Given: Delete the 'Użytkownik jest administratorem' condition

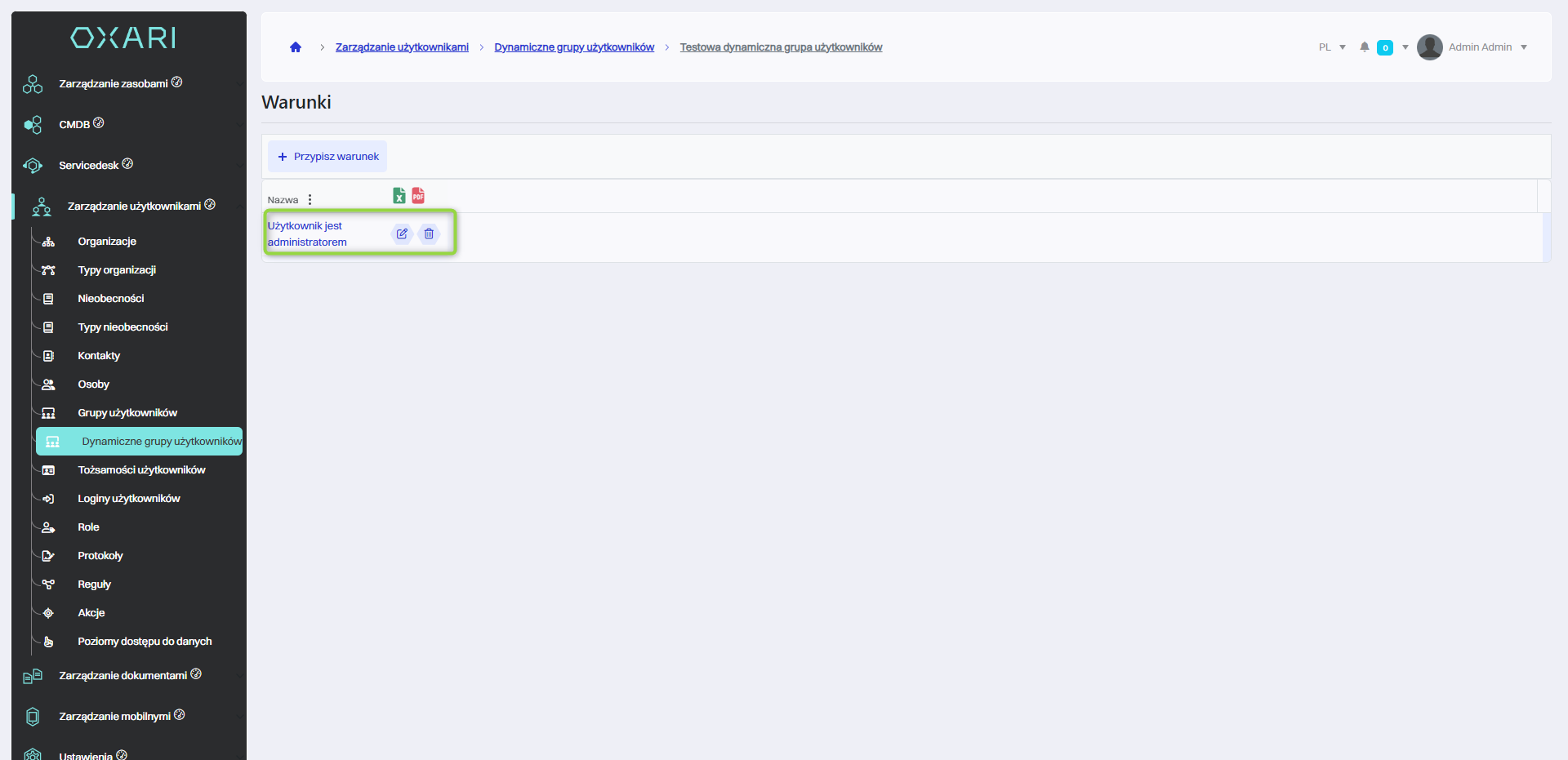Looking at the screenshot, I should point(429,234).
